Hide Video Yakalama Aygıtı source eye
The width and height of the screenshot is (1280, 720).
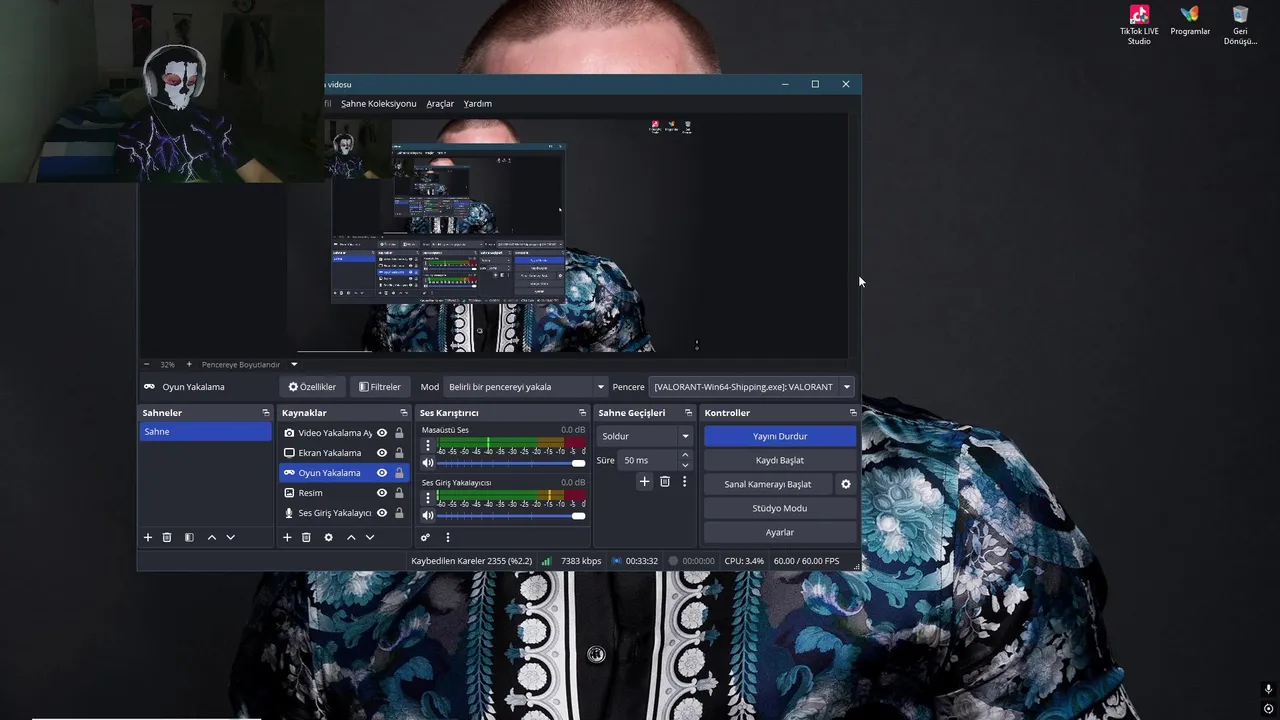point(382,433)
